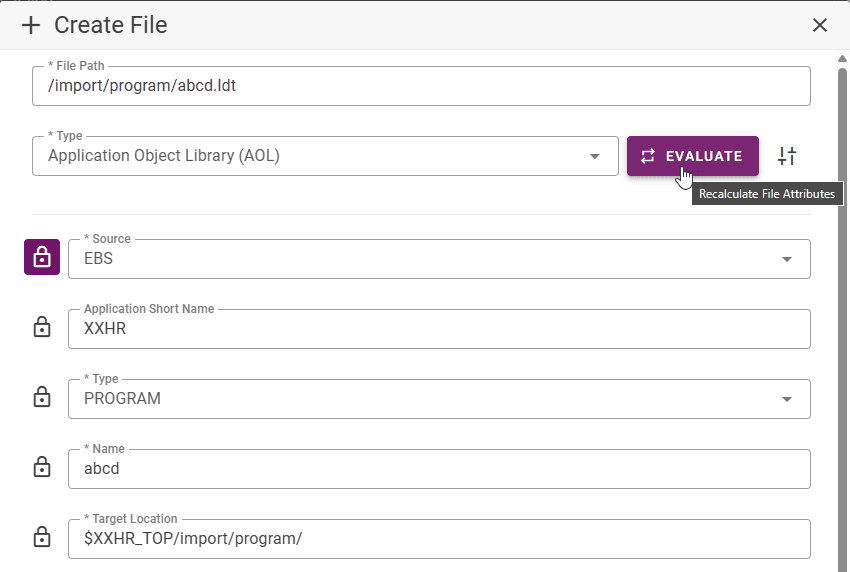The height and width of the screenshot is (572, 850).
Task: Click the lock icon next to Name field
Action: point(42,467)
